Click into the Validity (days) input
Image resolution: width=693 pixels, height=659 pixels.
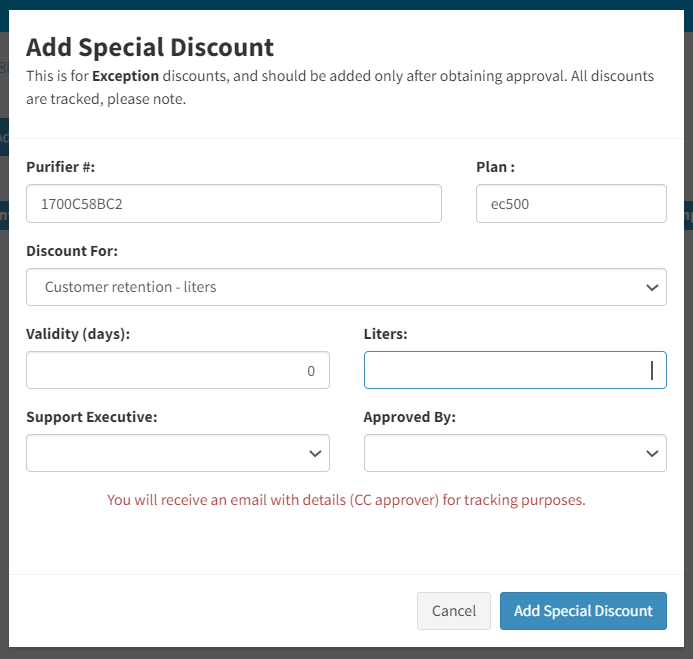point(178,370)
